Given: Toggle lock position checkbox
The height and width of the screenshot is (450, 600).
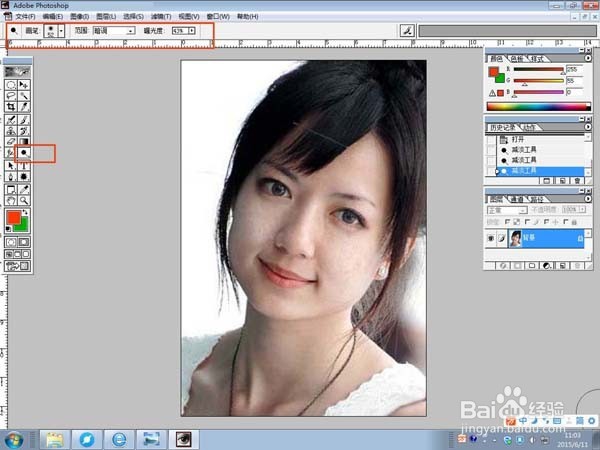Looking at the screenshot, I should pos(546,222).
